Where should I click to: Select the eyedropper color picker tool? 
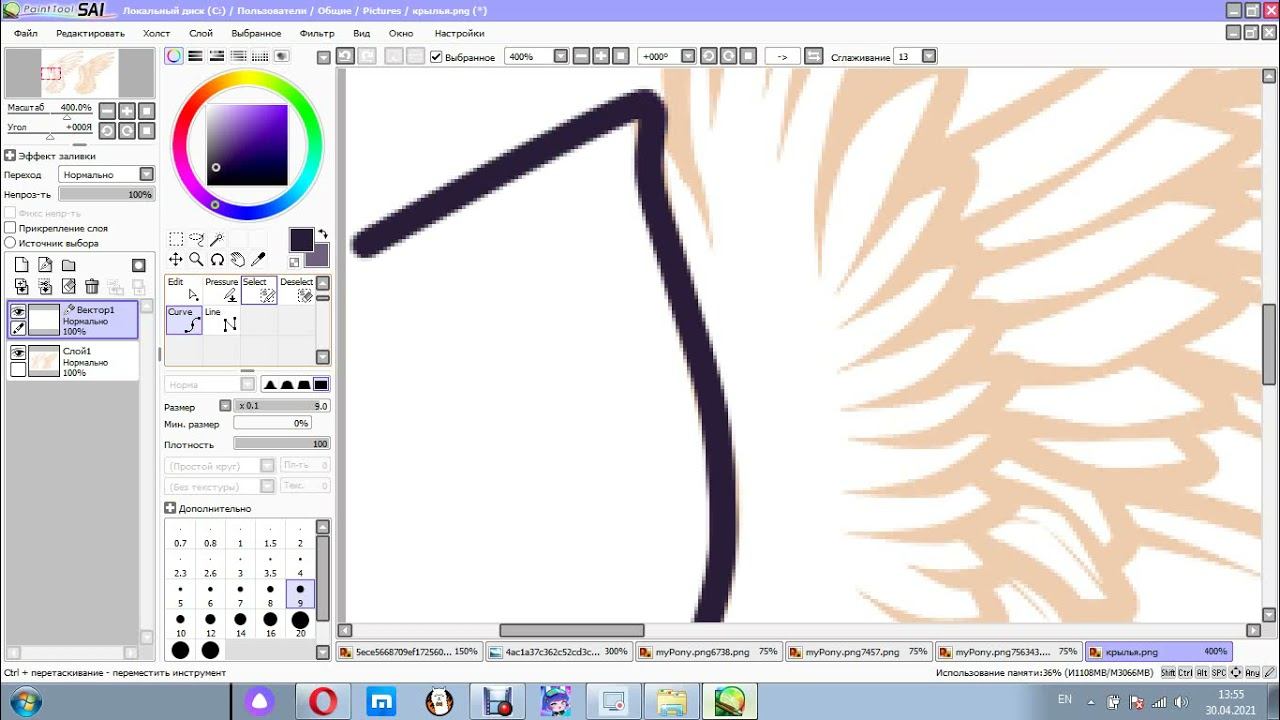tap(257, 259)
